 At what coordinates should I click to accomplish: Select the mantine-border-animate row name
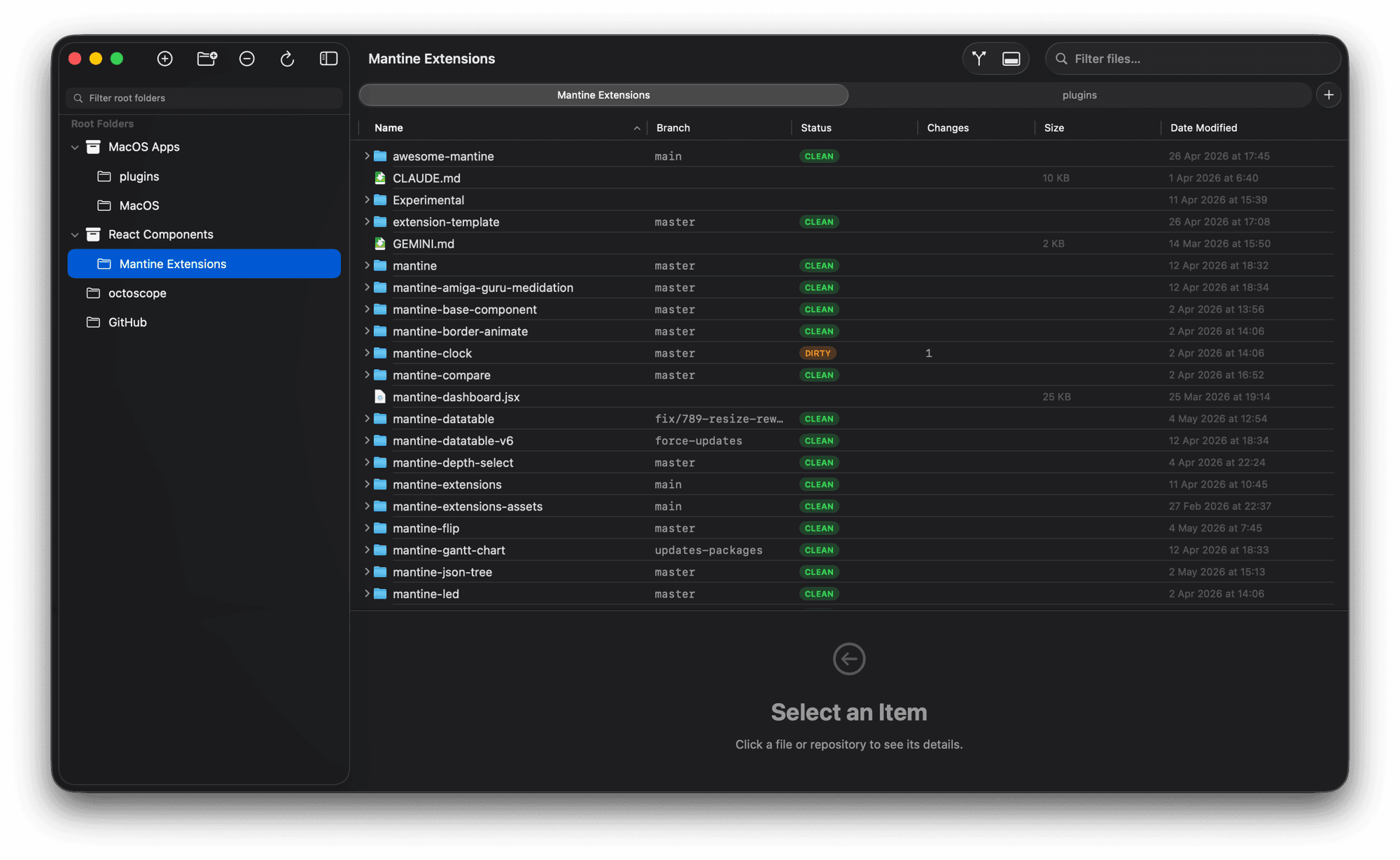click(461, 331)
